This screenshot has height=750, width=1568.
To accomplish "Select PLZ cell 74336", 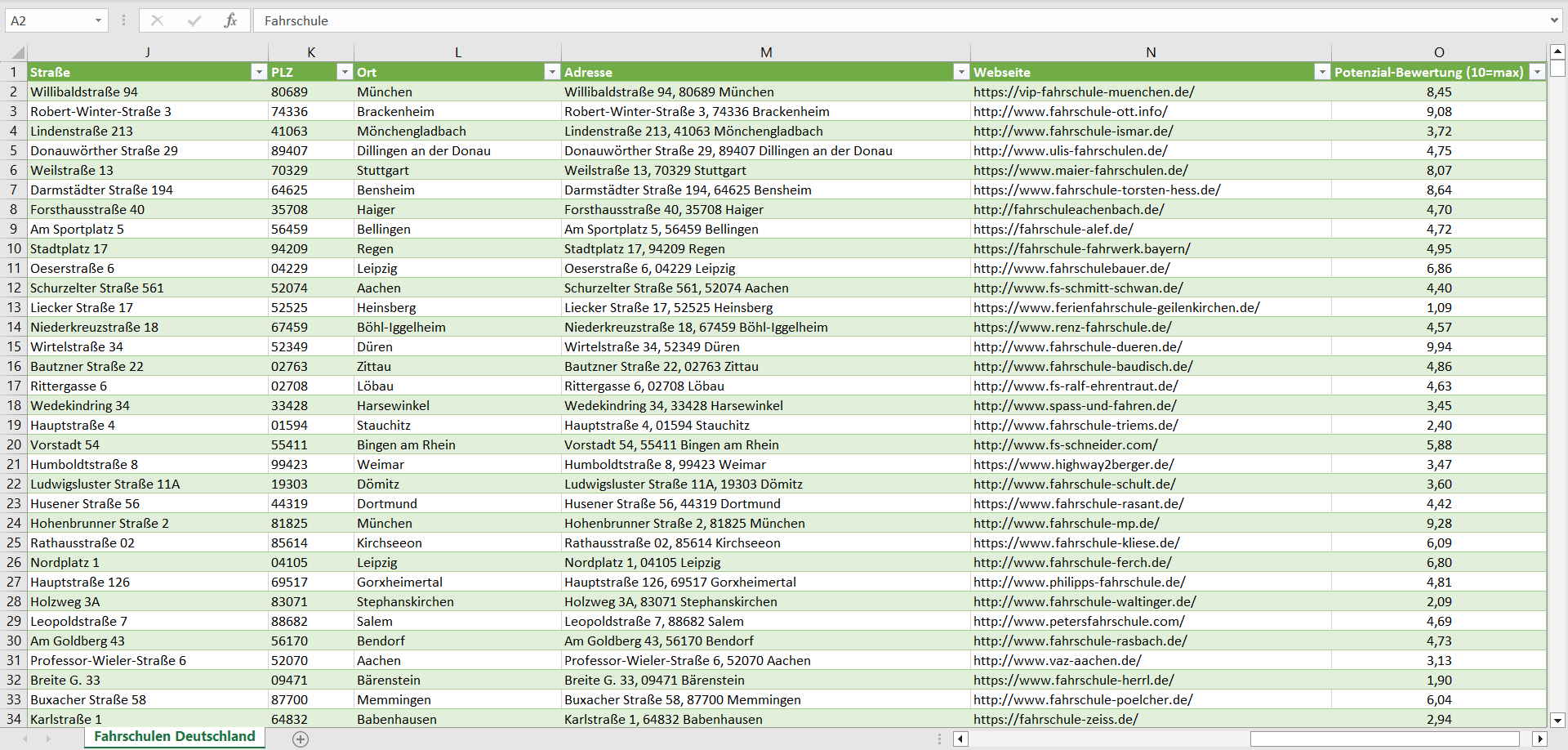I will [x=311, y=111].
